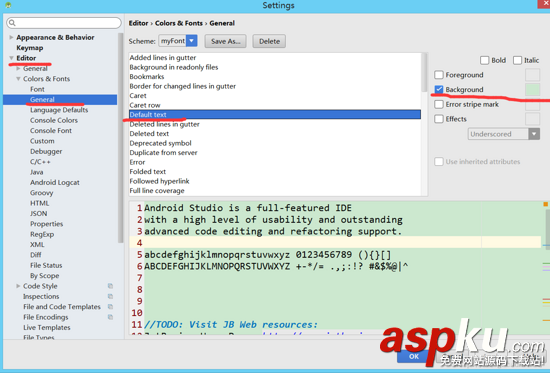The image size is (550, 373).
Task: Click the Effects color swatch
Action: [532, 119]
